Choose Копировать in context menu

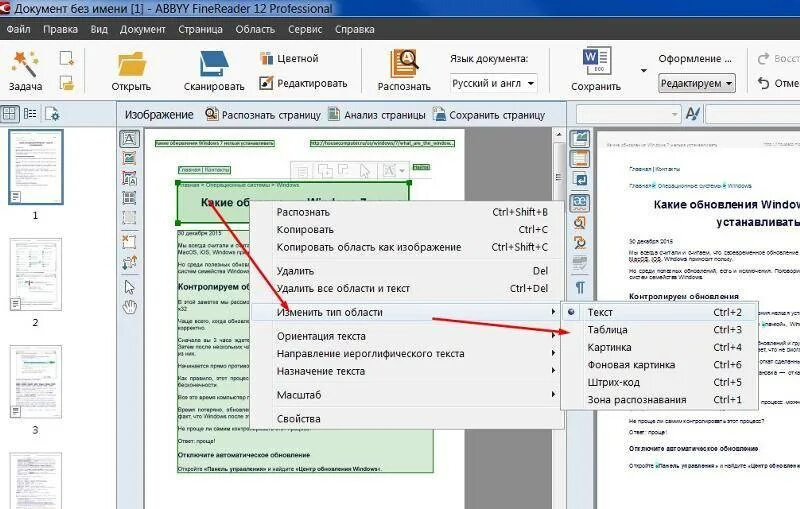(406, 230)
